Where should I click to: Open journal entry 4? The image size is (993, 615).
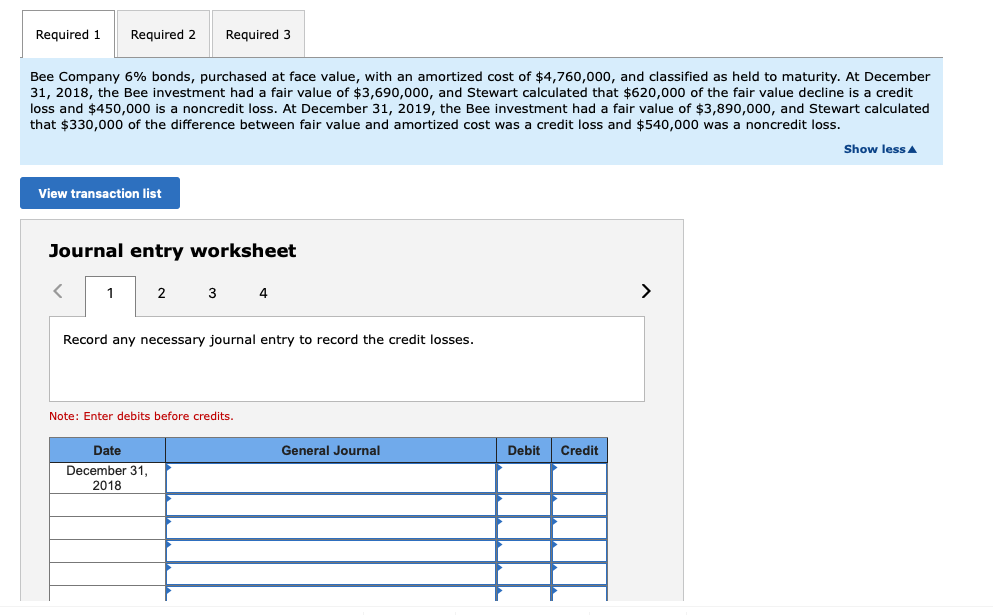263,293
